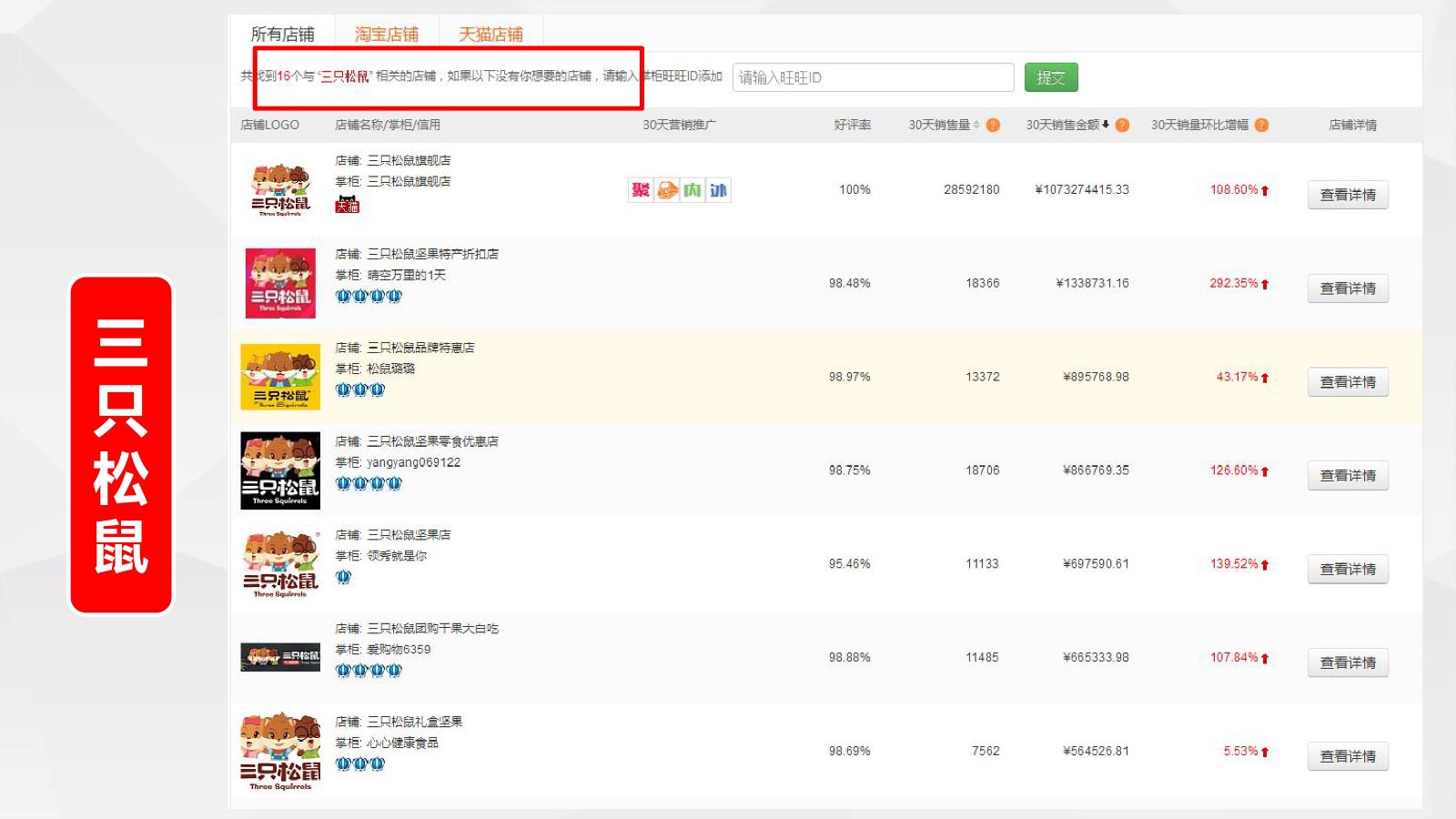The width and height of the screenshot is (1456, 819).
Task: Click diamond credit icons of 心心健康食品
Action: pos(360,764)
